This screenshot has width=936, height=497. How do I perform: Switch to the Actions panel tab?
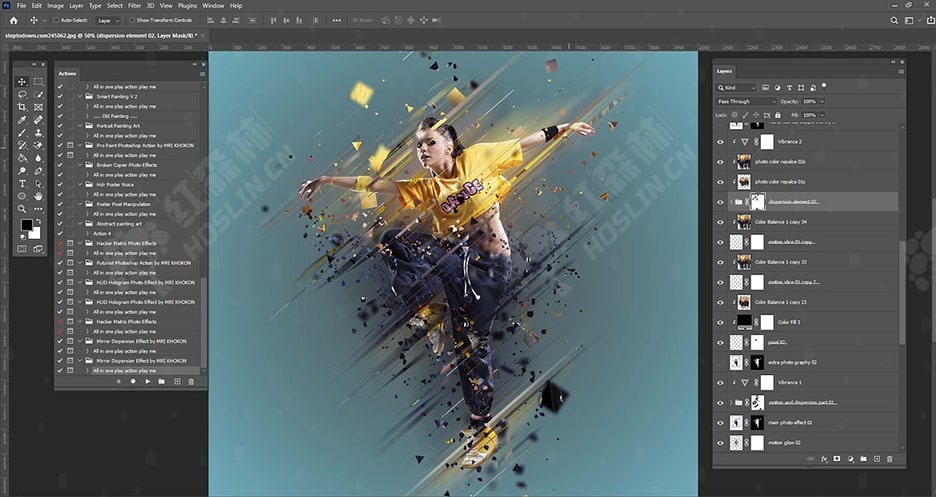point(67,73)
